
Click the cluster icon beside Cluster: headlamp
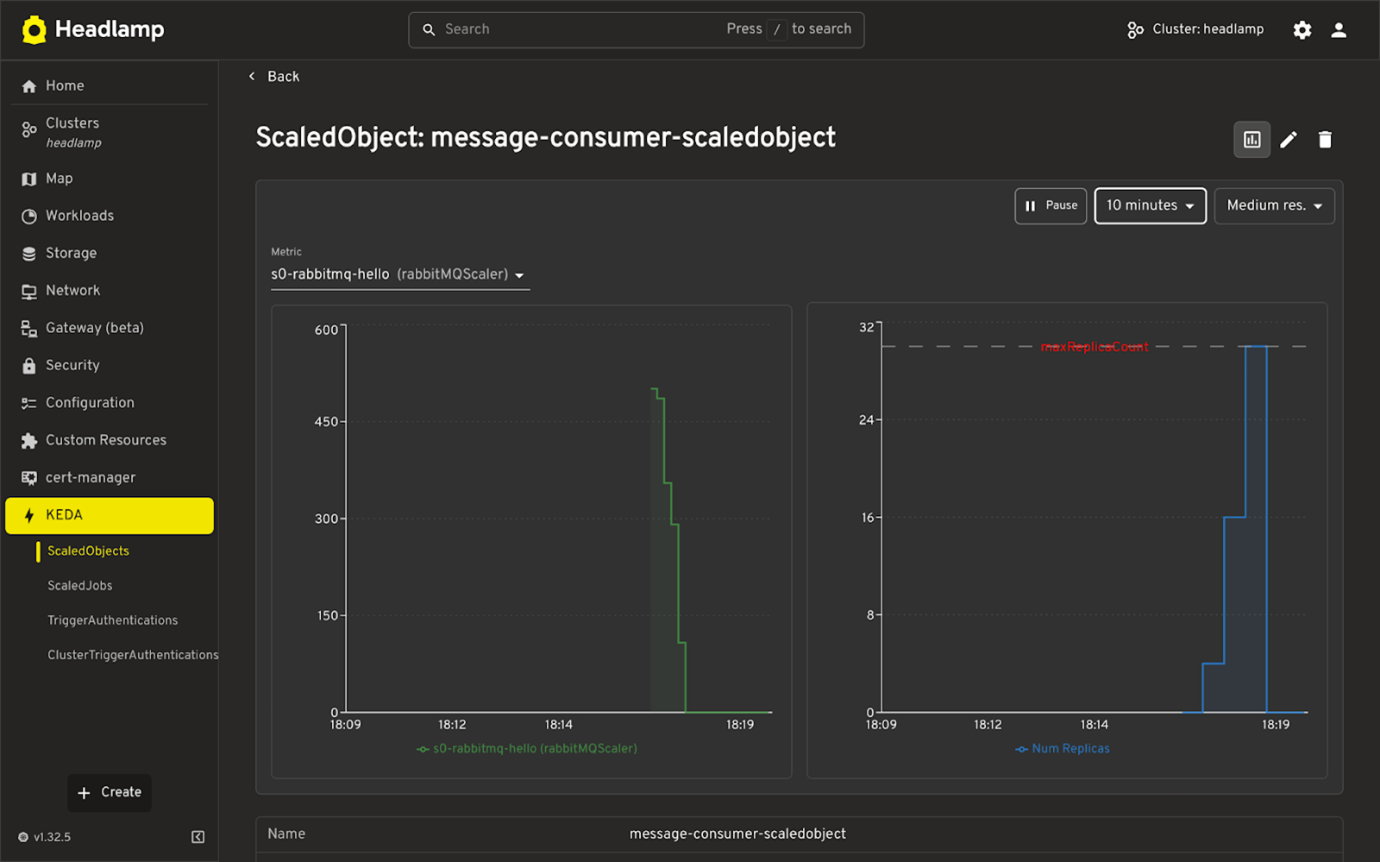tap(1135, 30)
